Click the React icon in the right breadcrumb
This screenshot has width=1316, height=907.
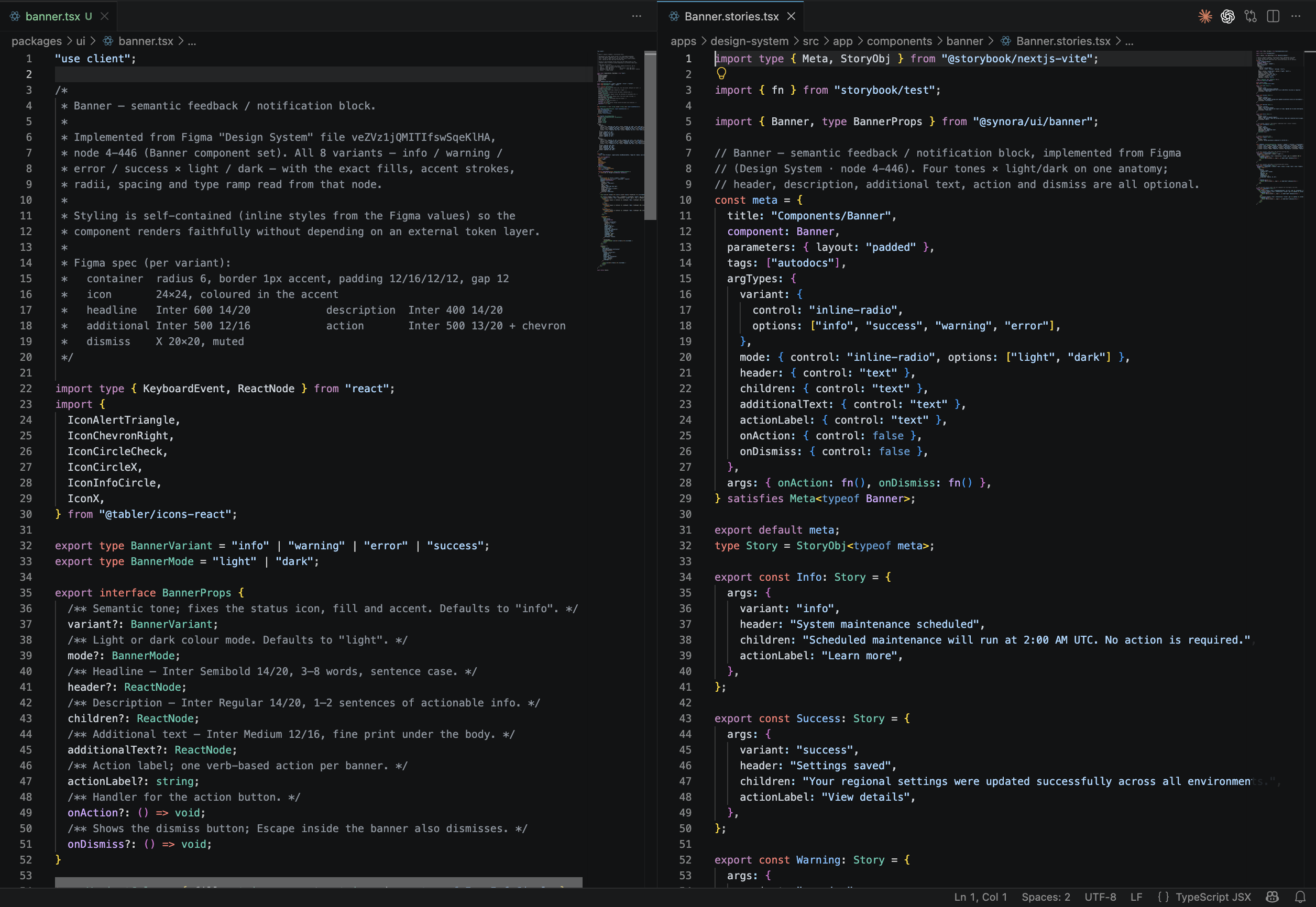click(x=1006, y=41)
